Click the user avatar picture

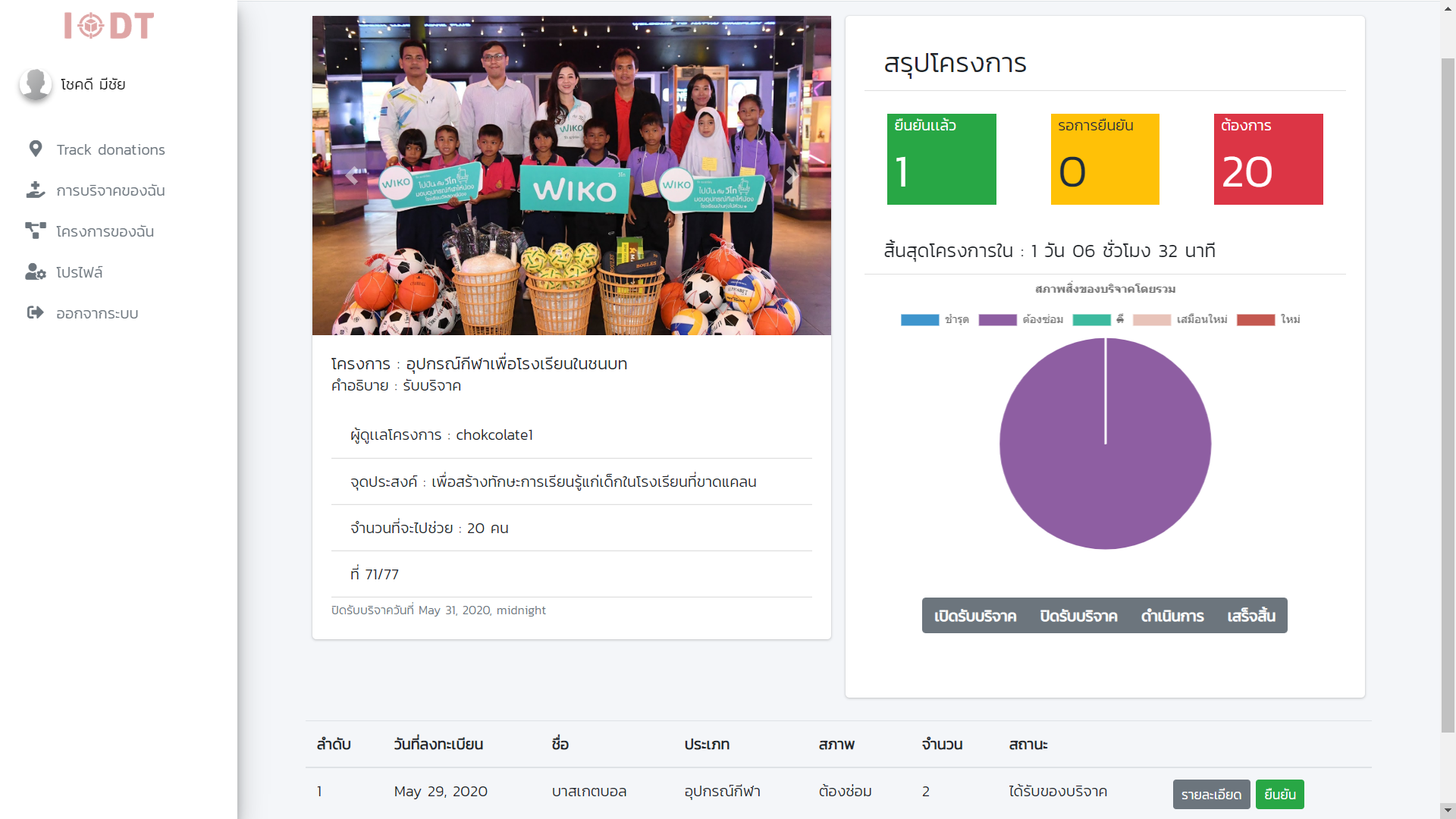pos(35,83)
